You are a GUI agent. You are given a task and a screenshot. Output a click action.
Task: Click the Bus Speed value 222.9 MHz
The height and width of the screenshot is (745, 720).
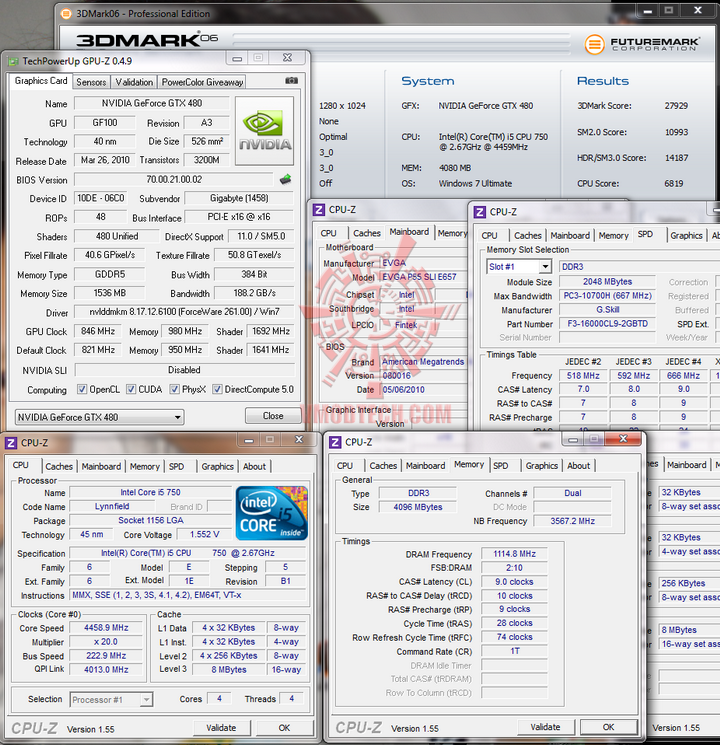106,656
